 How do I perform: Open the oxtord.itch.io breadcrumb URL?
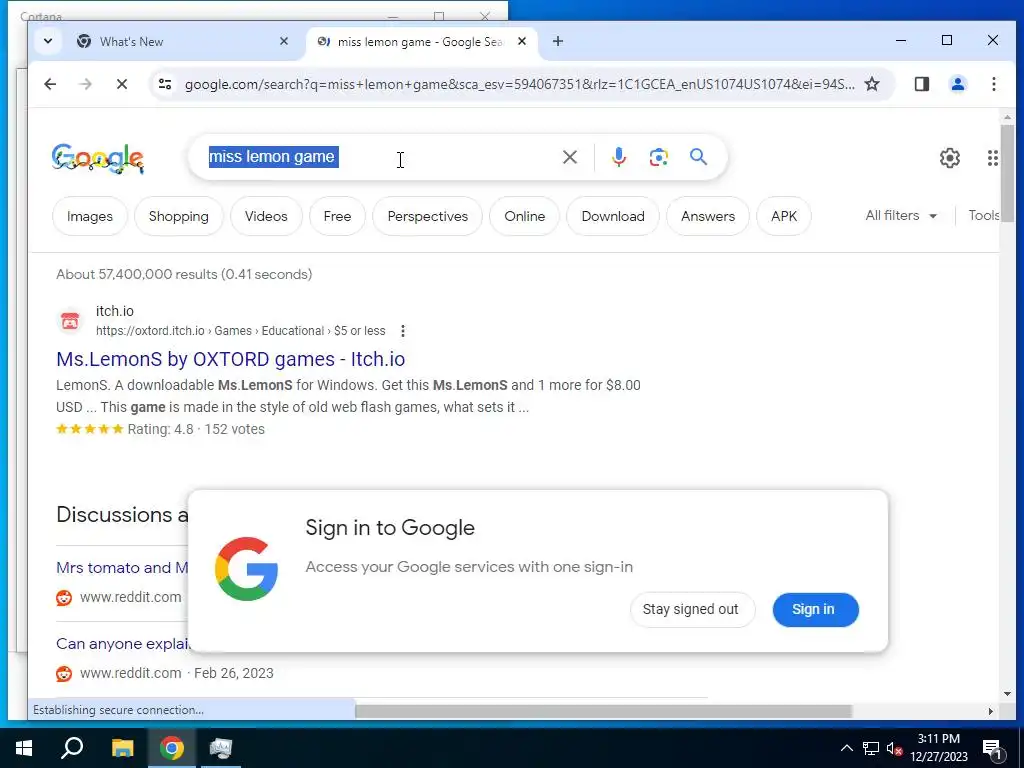point(240,331)
